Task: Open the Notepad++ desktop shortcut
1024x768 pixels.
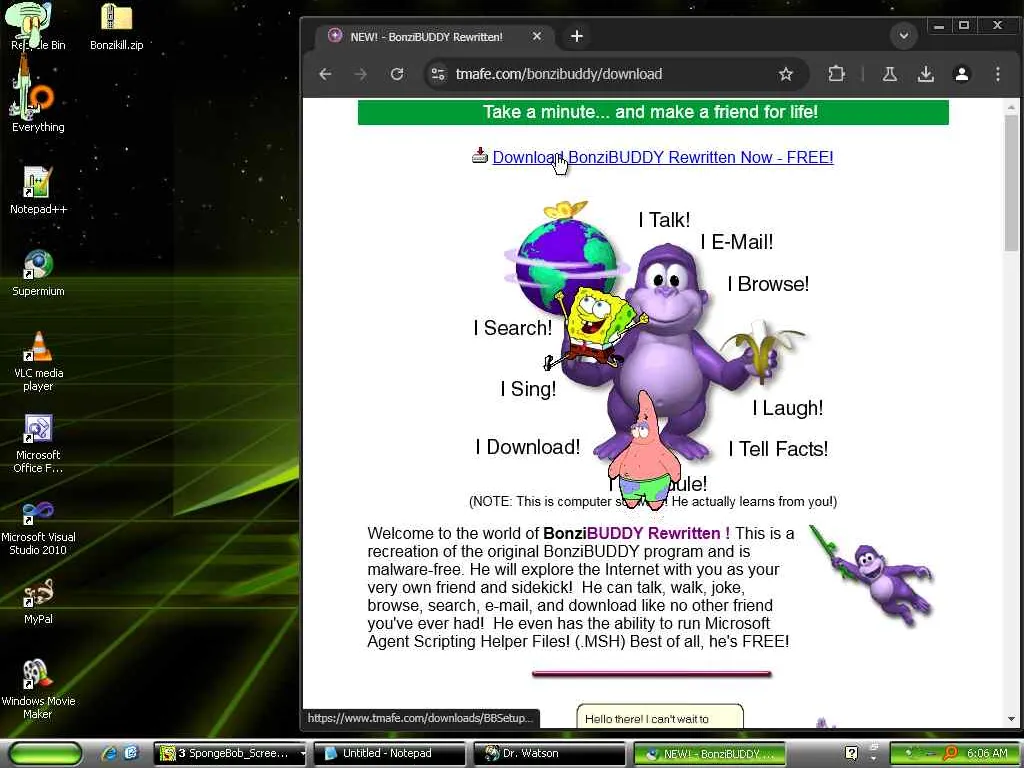Action: tap(38, 190)
